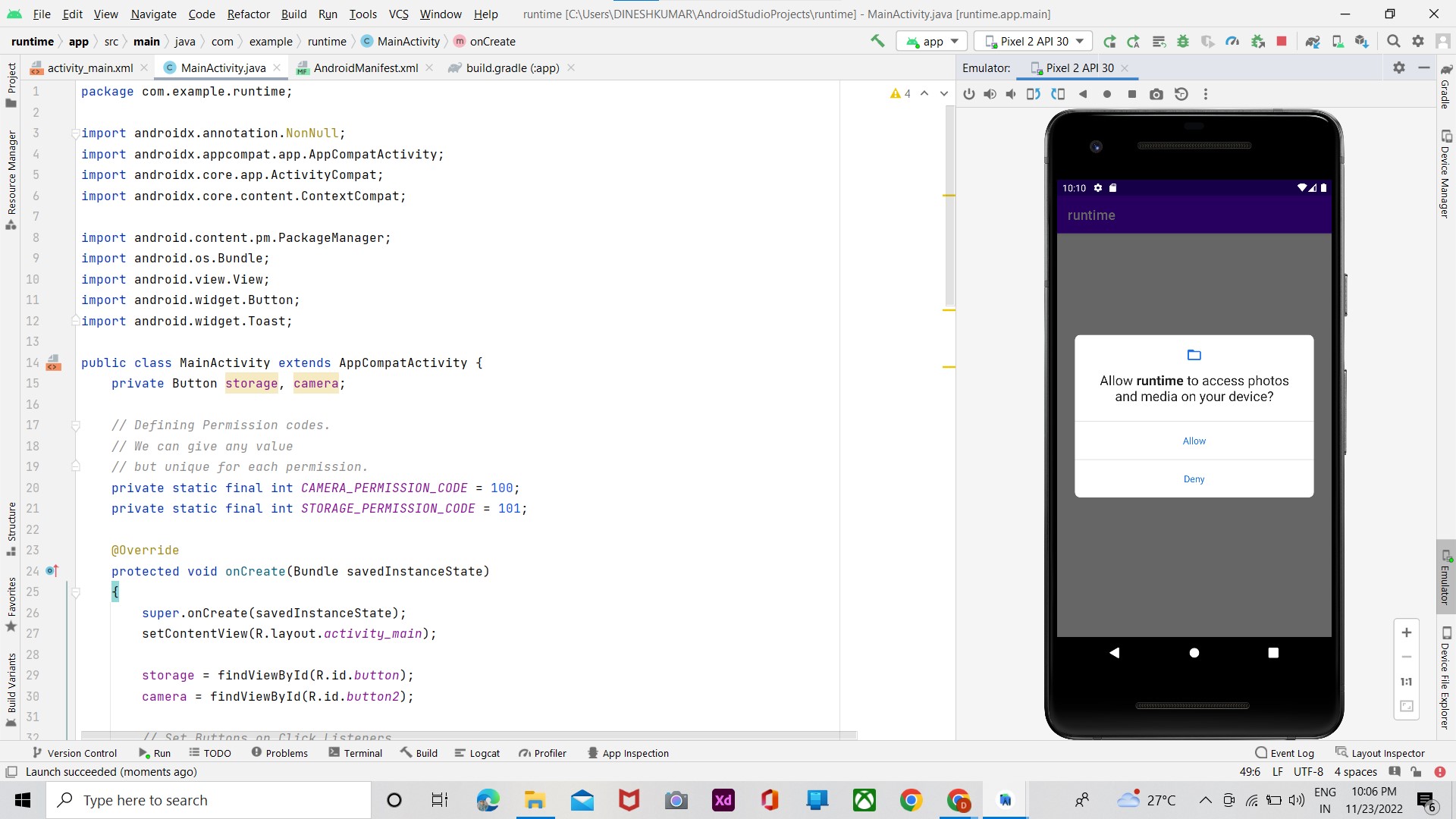1456x819 pixels.
Task: Toggle the Emulator tool window on right sidebar
Action: click(x=1445, y=576)
